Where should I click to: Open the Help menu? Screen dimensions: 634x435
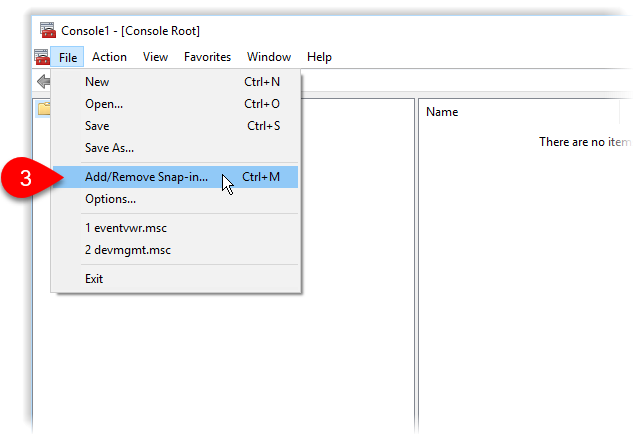(319, 57)
